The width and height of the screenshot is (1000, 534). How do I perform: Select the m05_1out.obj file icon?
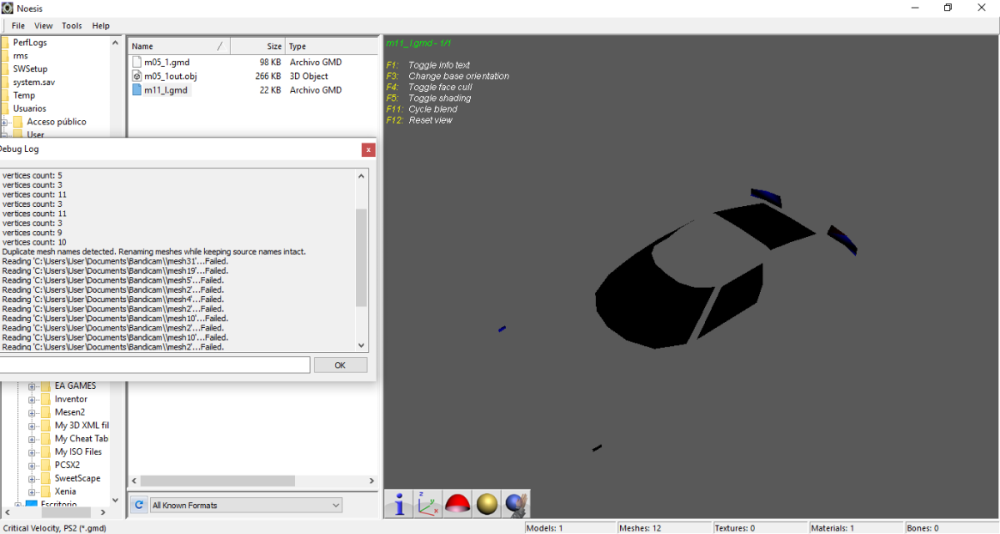click(137, 76)
